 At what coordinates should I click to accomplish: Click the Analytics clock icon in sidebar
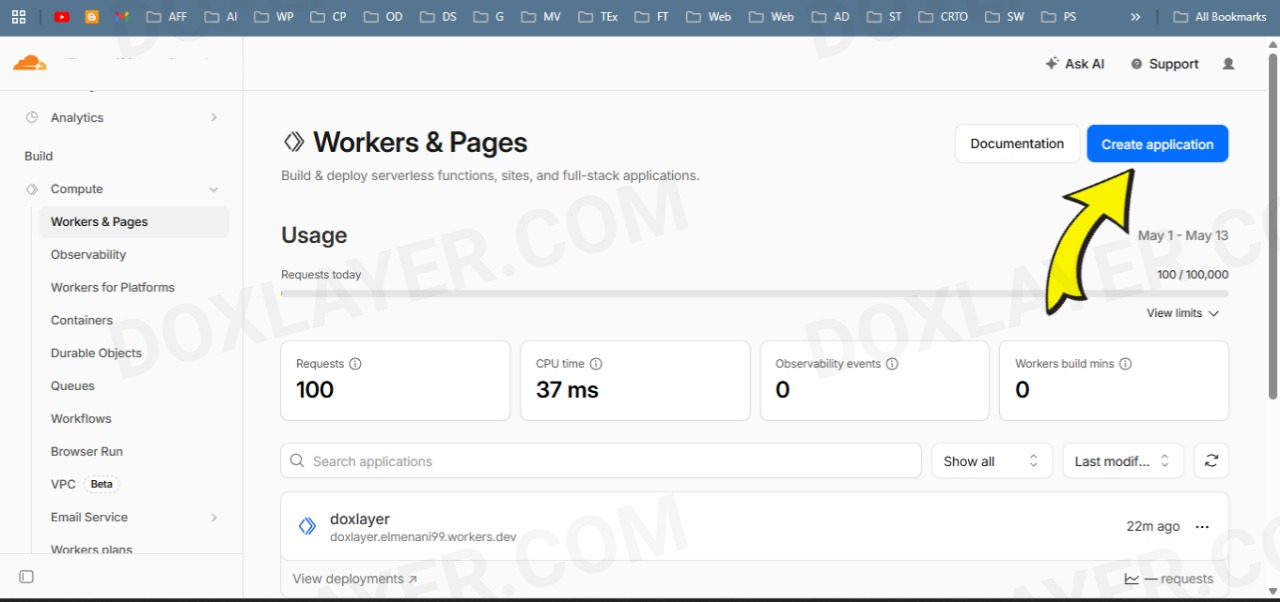click(32, 117)
